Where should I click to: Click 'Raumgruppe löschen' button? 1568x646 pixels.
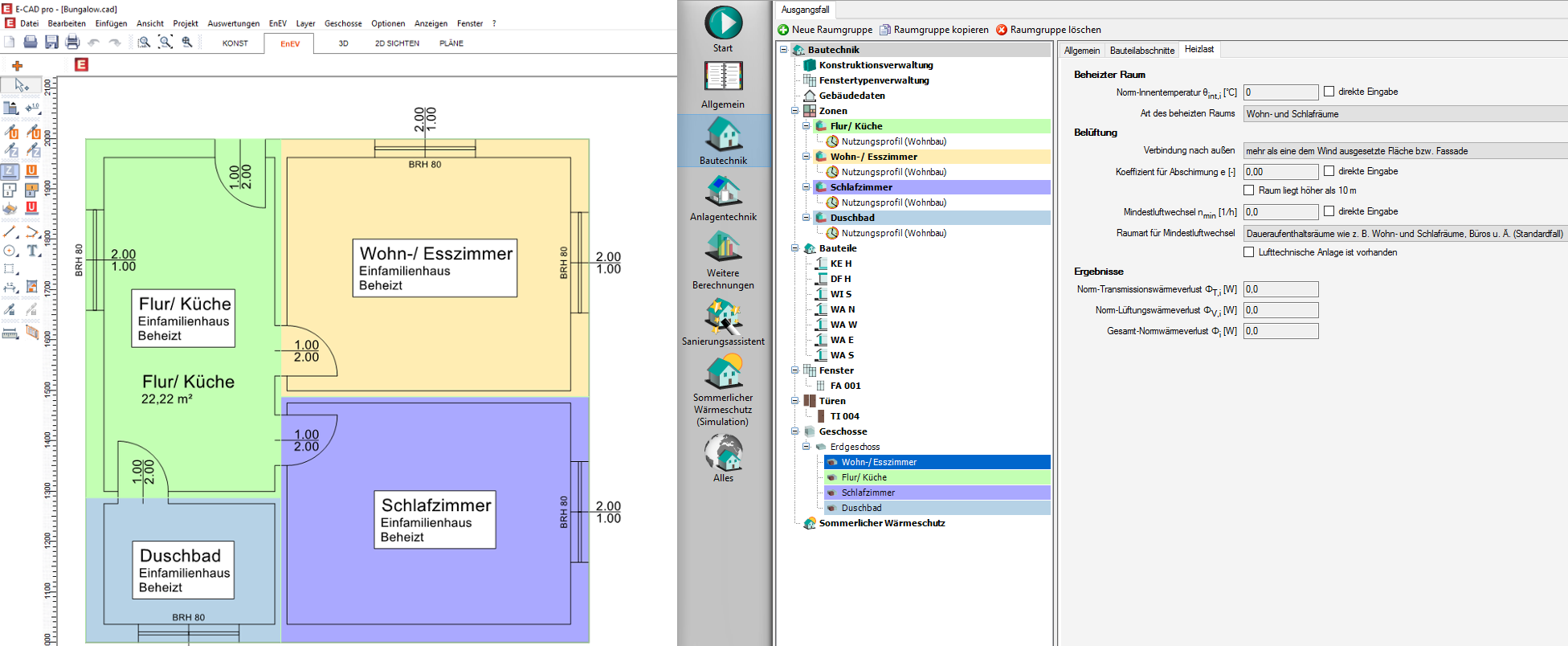point(1048,30)
